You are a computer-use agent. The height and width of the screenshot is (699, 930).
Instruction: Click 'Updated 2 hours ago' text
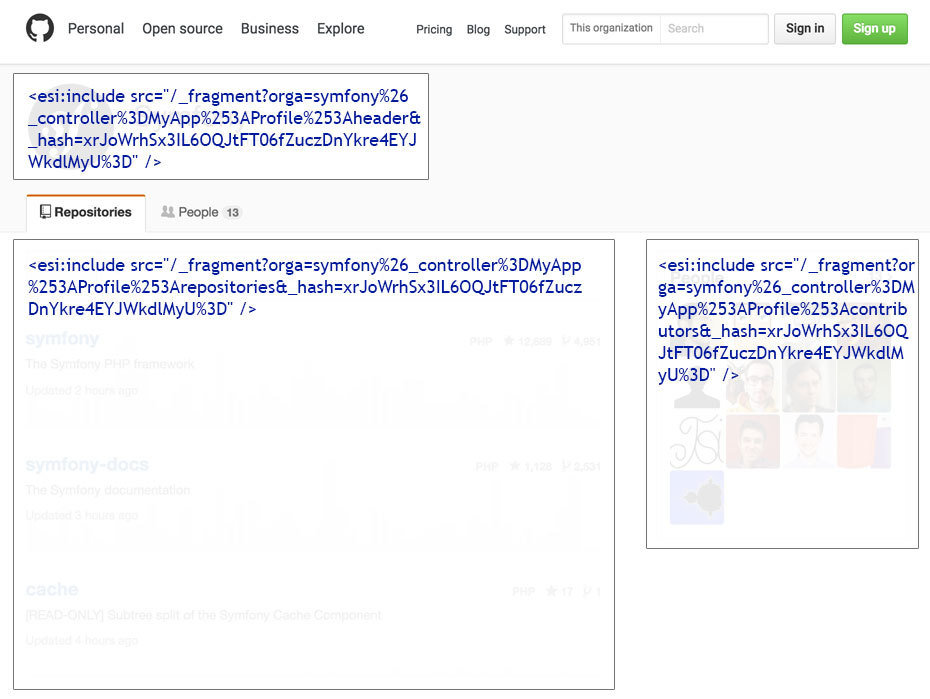point(82,390)
